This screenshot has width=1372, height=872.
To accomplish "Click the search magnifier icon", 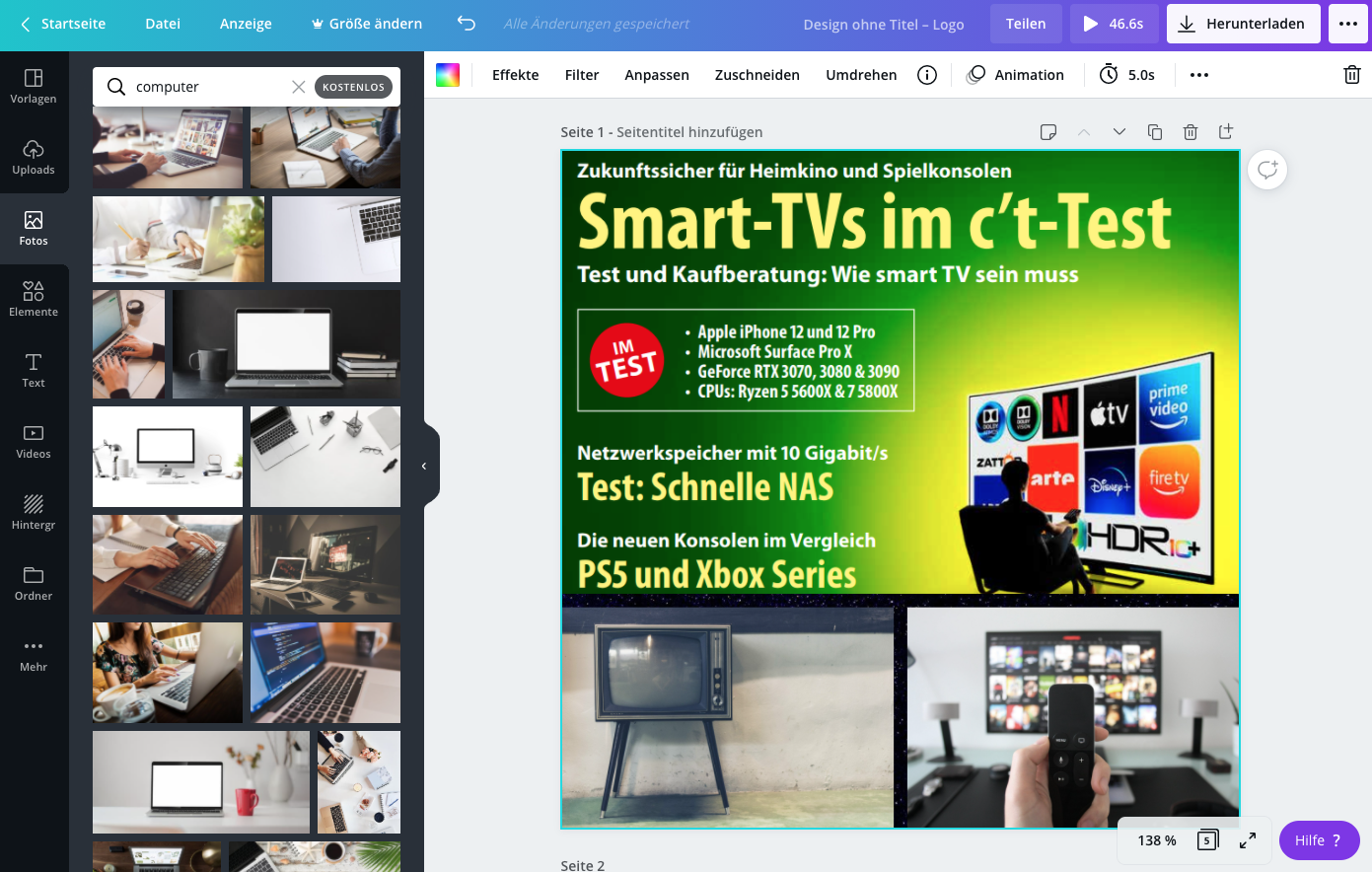I will click(116, 87).
